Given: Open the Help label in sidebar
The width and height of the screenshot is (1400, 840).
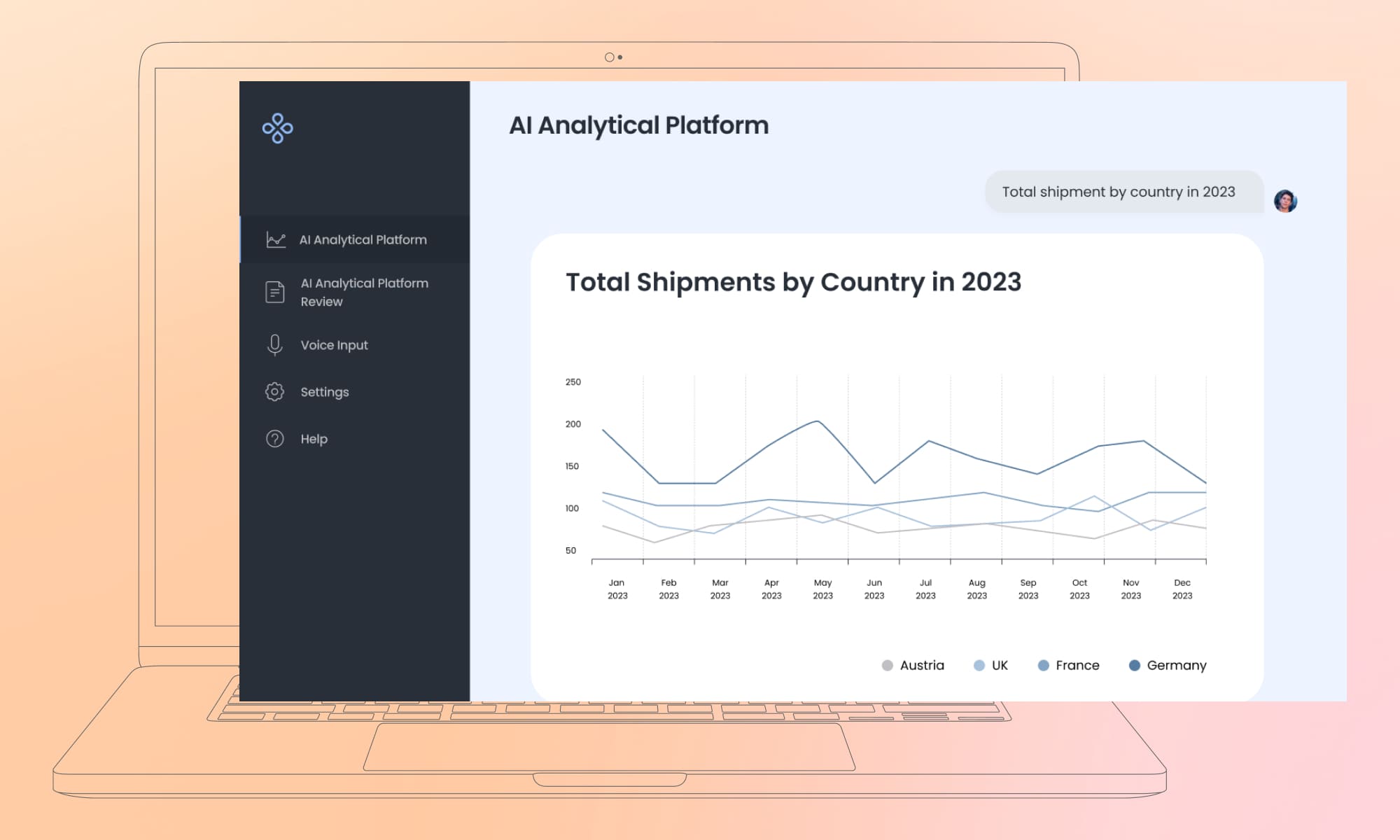Looking at the screenshot, I should (314, 439).
